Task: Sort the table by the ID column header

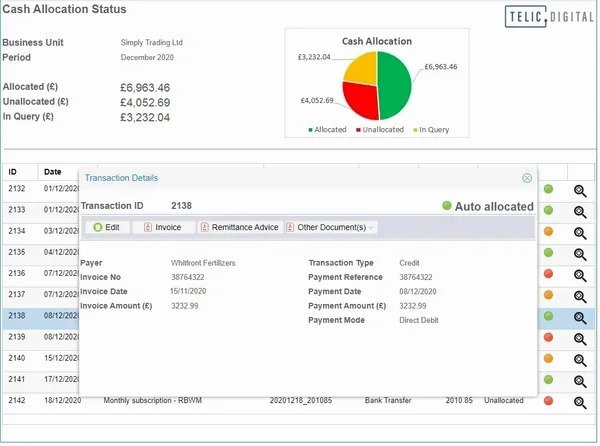Action: click(x=15, y=171)
